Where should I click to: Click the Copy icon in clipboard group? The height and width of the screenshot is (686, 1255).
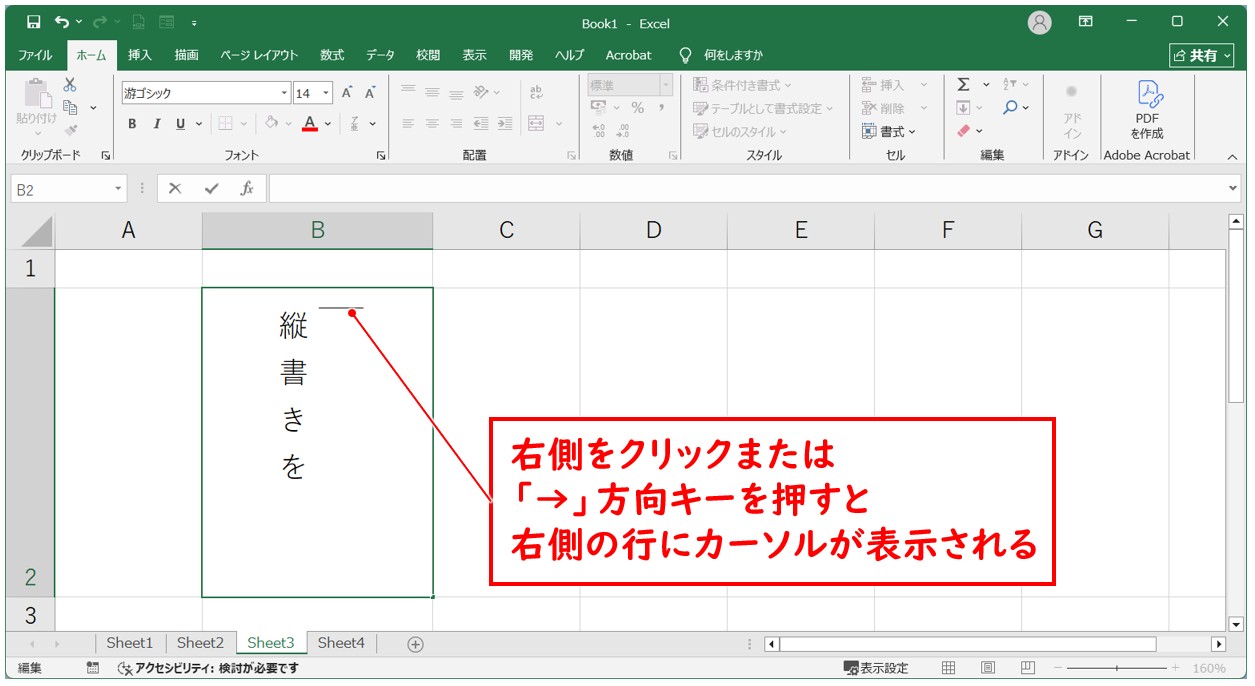[70, 107]
